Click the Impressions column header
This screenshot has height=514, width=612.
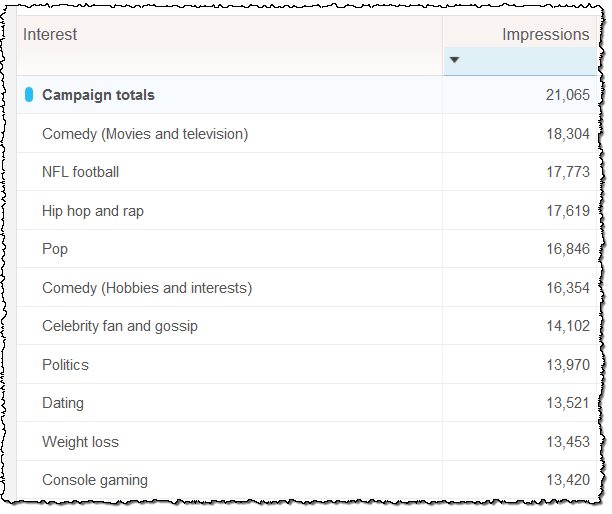(545, 34)
